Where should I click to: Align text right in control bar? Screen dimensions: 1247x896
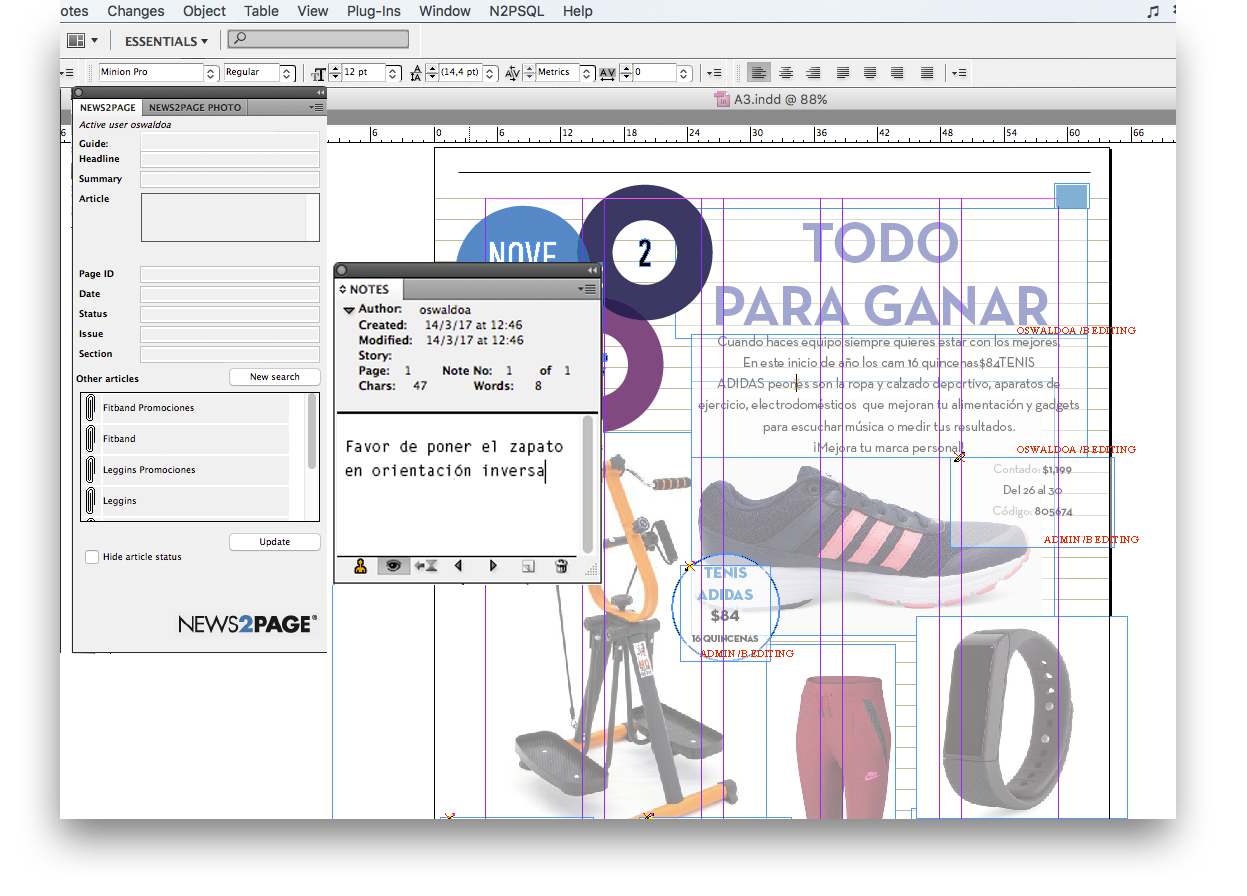[x=814, y=73]
